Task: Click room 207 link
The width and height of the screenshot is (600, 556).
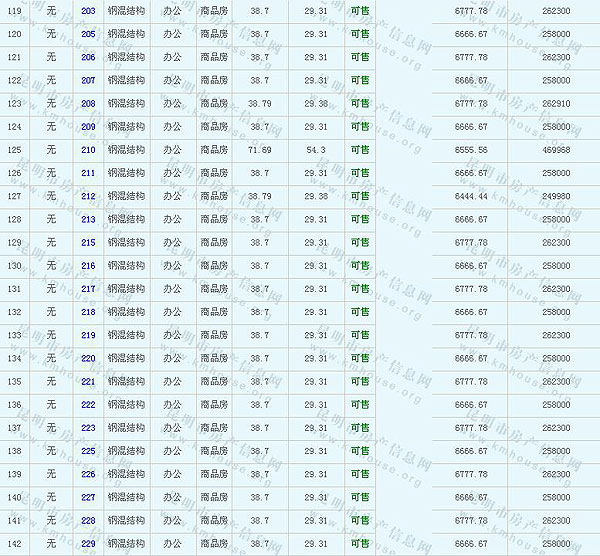Action: (x=88, y=80)
